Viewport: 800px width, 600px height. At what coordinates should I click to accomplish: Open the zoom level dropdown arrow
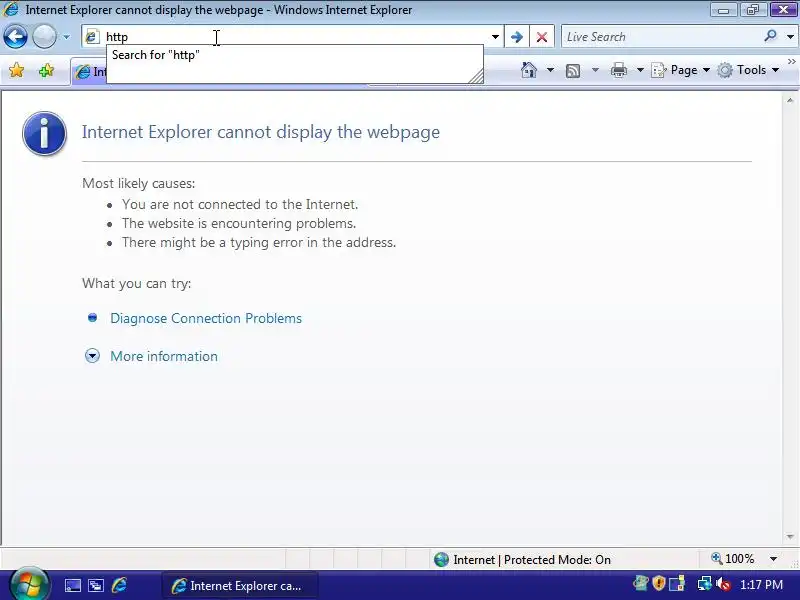773,559
